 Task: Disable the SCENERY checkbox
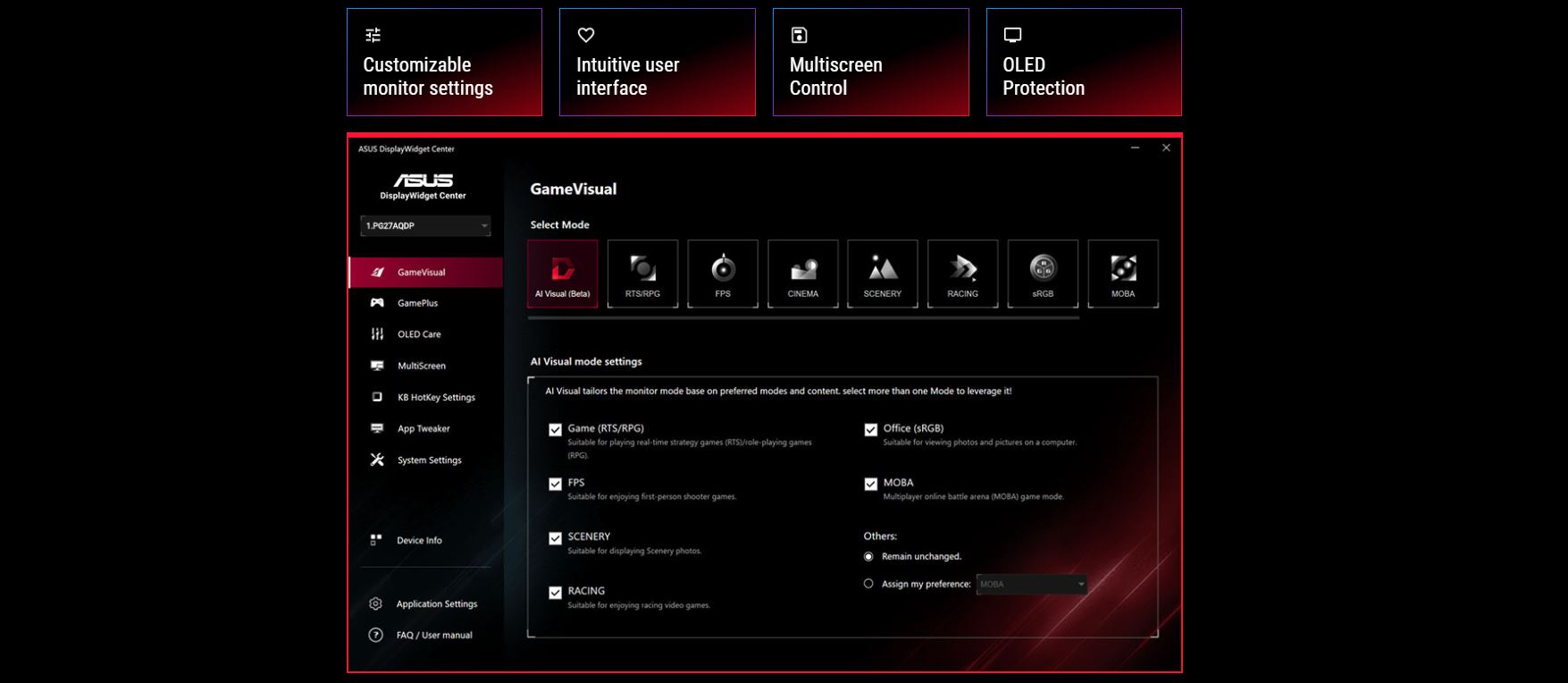(556, 538)
